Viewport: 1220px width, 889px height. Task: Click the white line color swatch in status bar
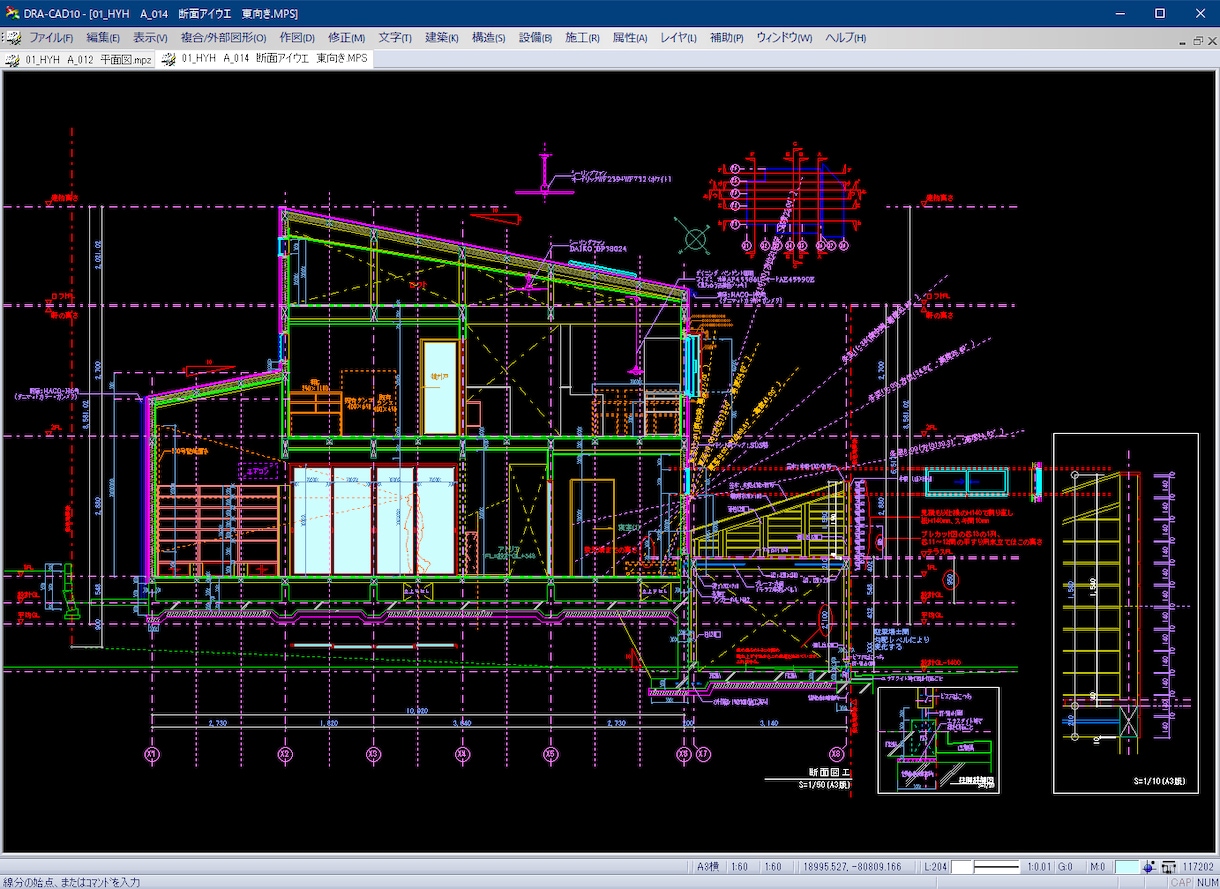tap(961, 867)
